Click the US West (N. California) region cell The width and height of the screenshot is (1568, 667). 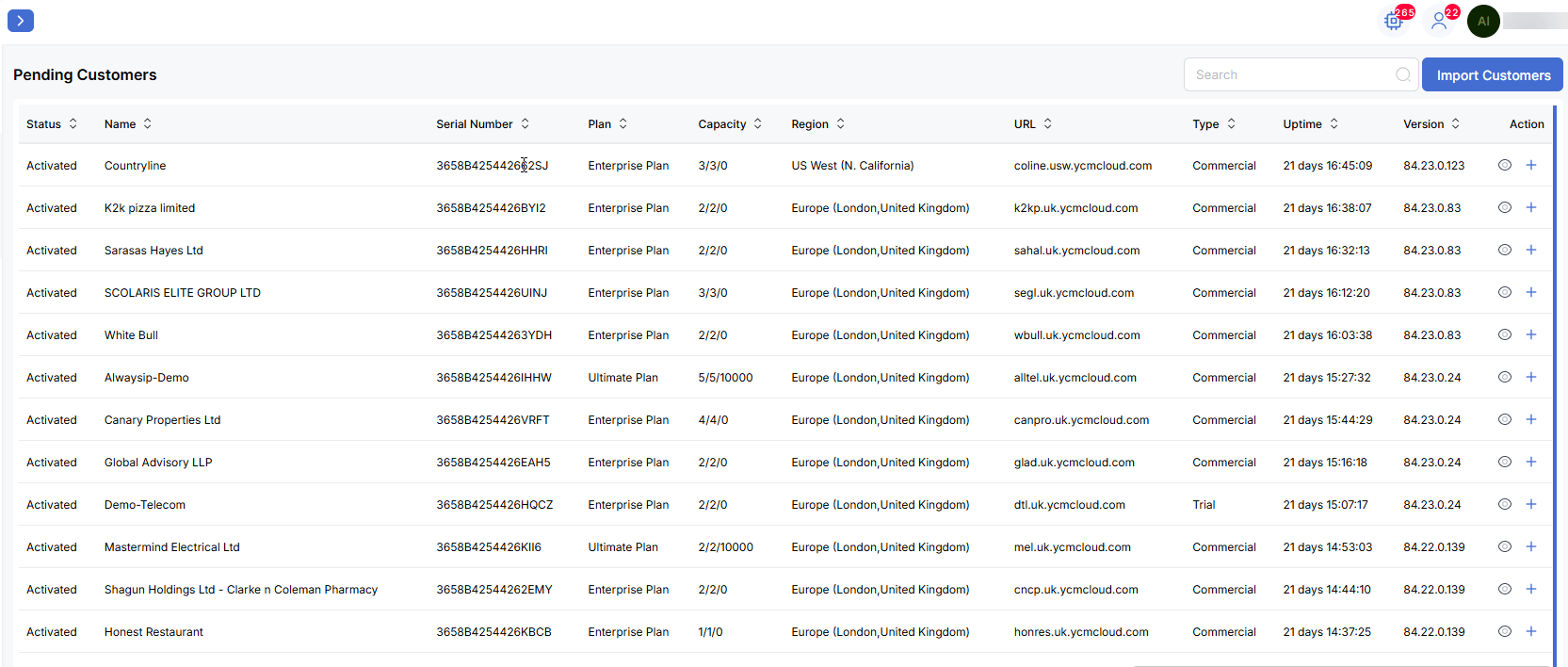tap(853, 166)
